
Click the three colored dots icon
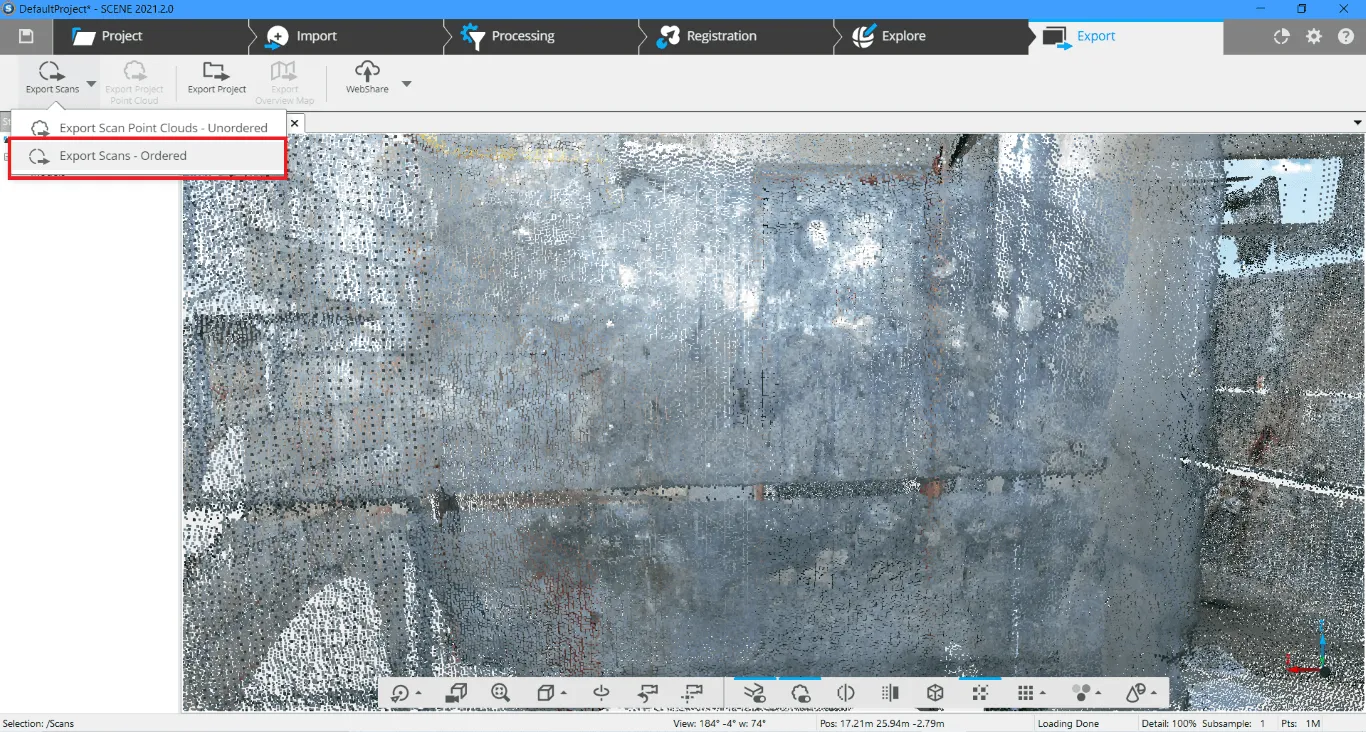tap(1081, 693)
